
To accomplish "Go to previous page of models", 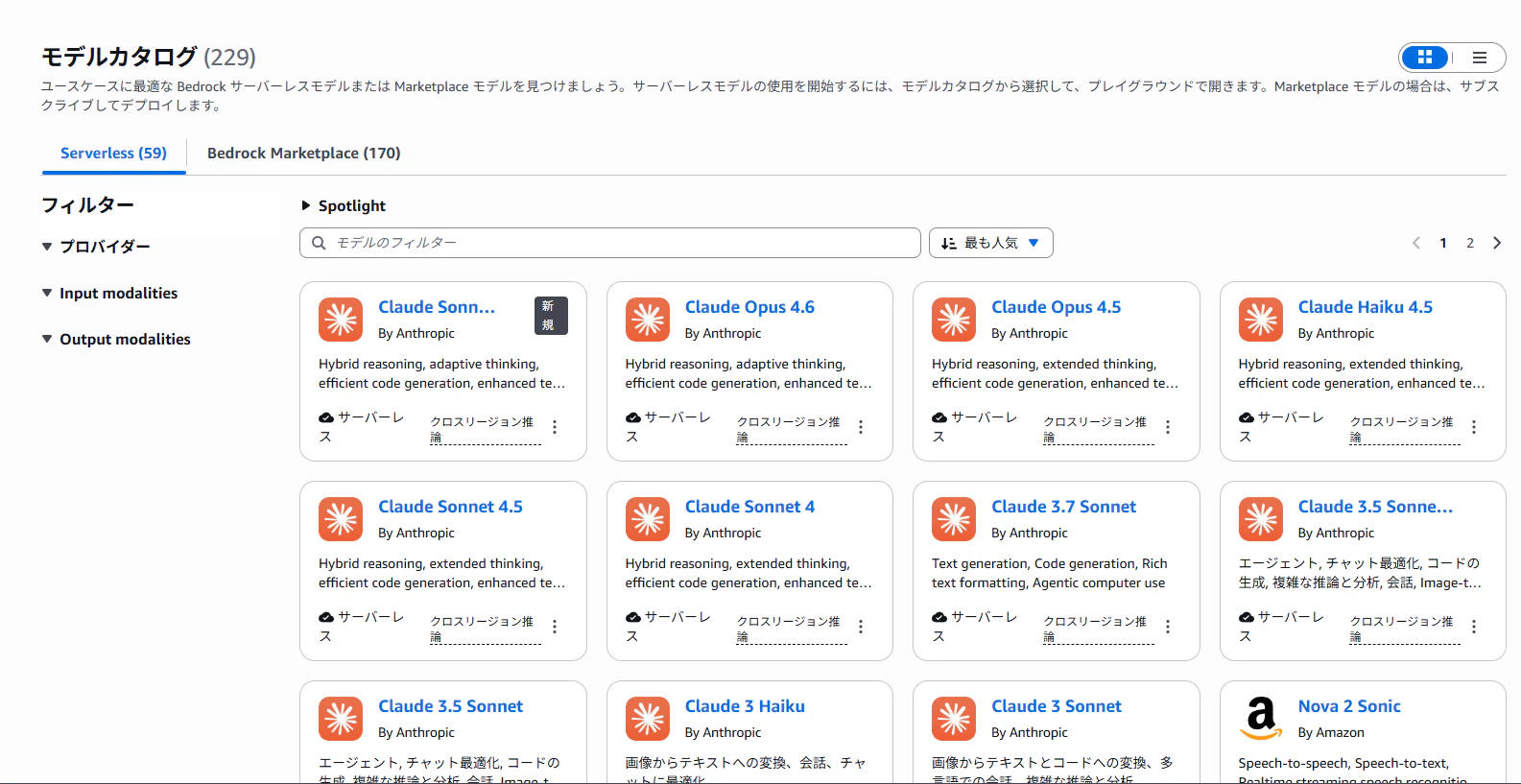I will [x=1416, y=243].
